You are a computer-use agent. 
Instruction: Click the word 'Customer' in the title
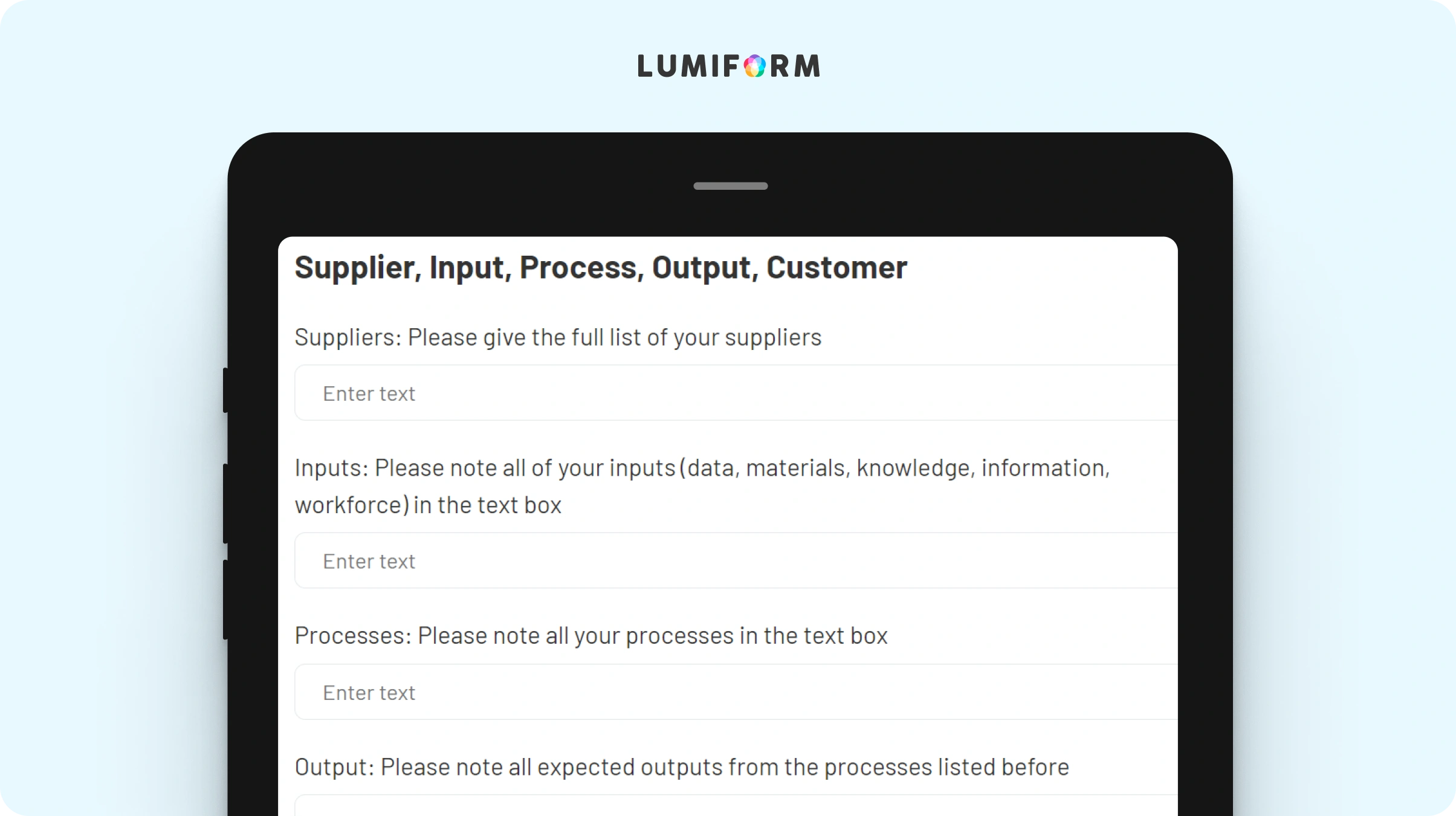(x=836, y=267)
